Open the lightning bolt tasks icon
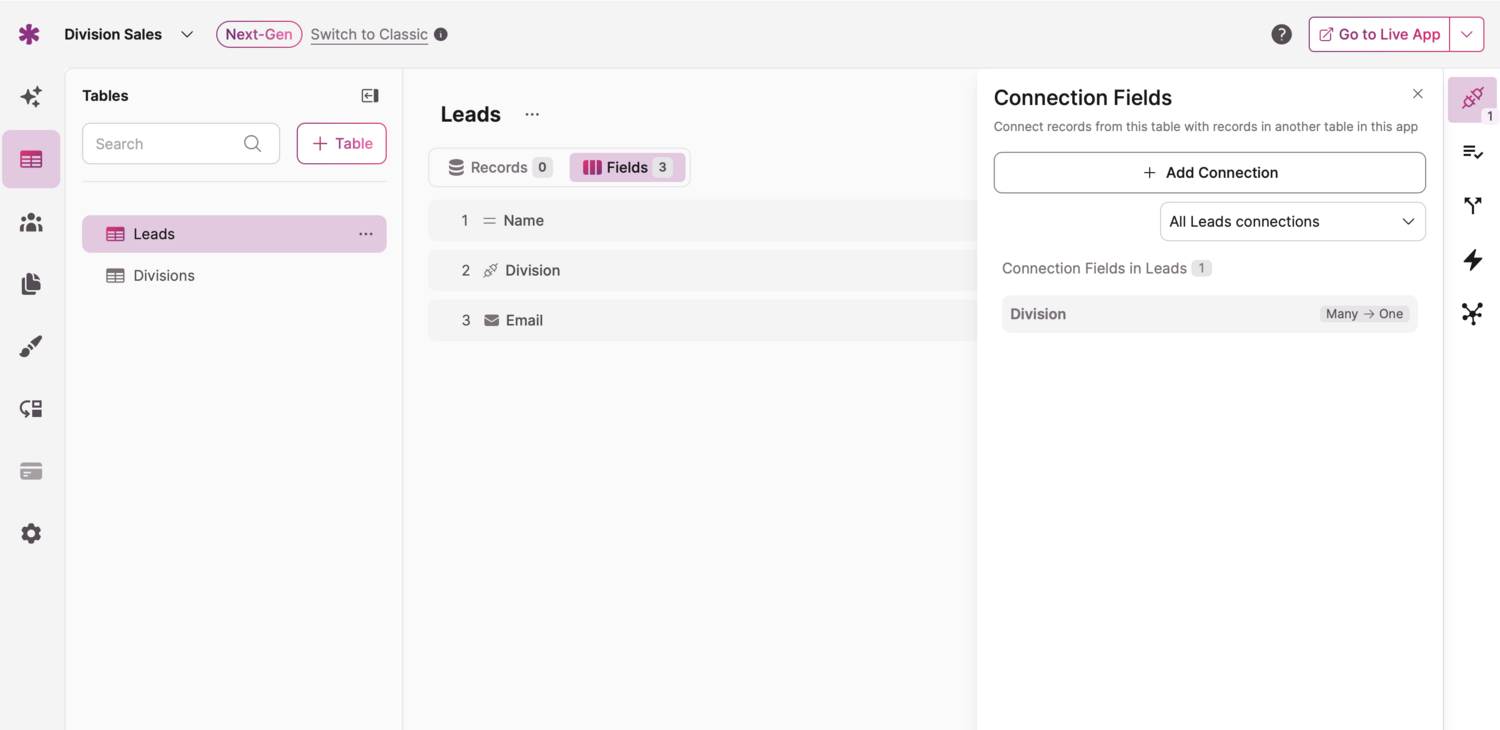This screenshot has width=1500, height=730. tap(1472, 260)
